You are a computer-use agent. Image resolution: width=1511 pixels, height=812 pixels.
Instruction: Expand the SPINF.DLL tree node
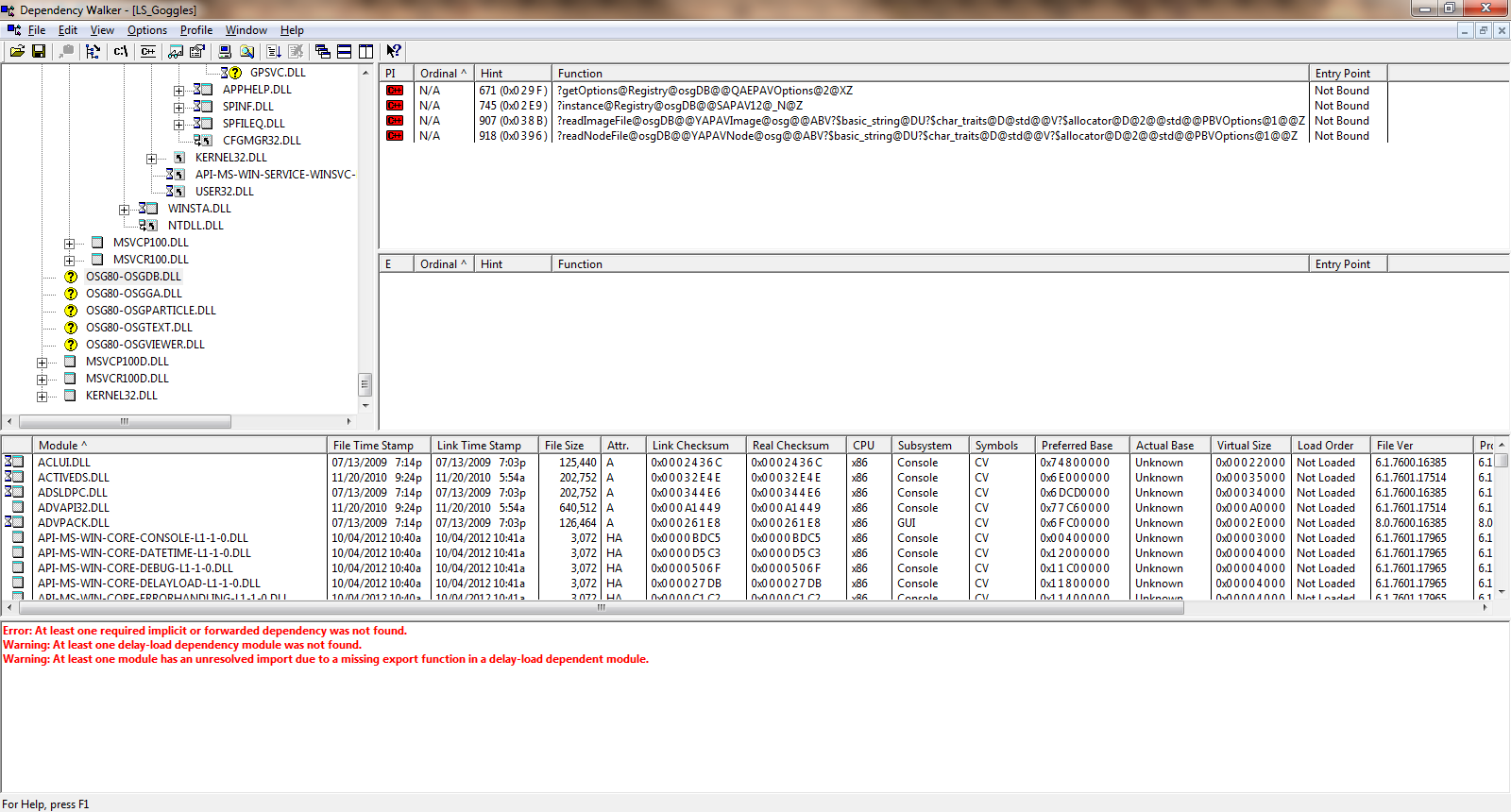click(x=178, y=108)
